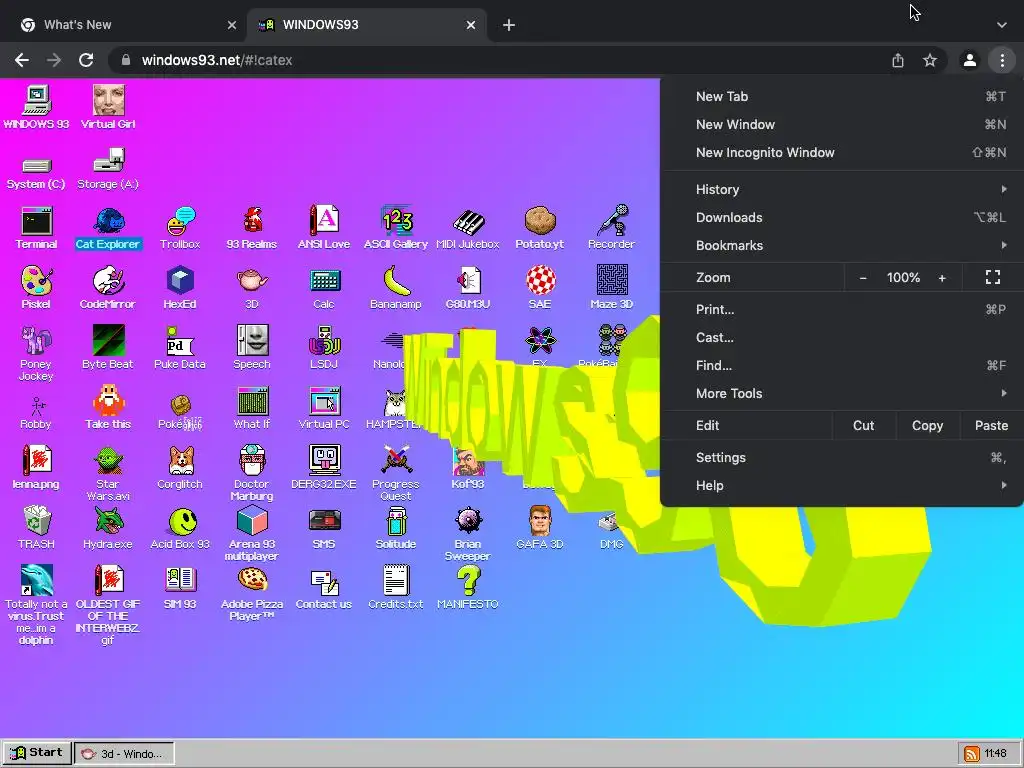Viewport: 1024px width, 768px height.
Task: Open the Recorder microphone icon
Action: [611, 227]
